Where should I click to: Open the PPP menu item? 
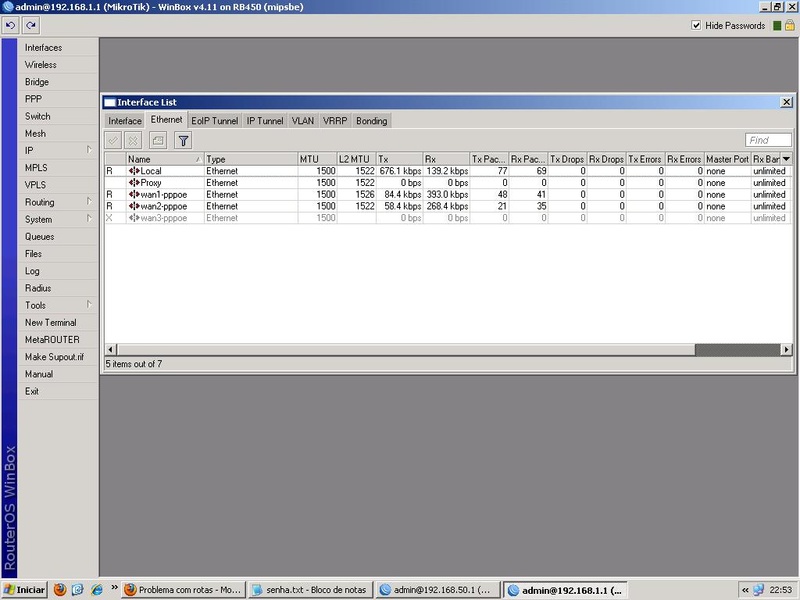33,99
